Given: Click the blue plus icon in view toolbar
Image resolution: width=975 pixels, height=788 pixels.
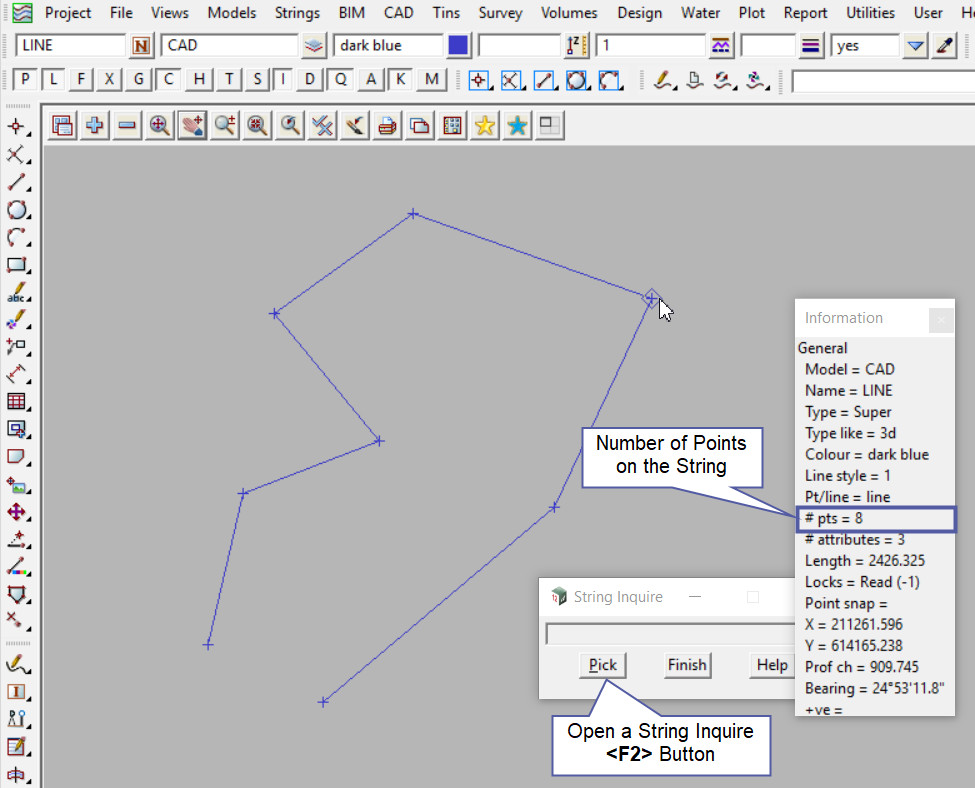Looking at the screenshot, I should tap(95, 125).
